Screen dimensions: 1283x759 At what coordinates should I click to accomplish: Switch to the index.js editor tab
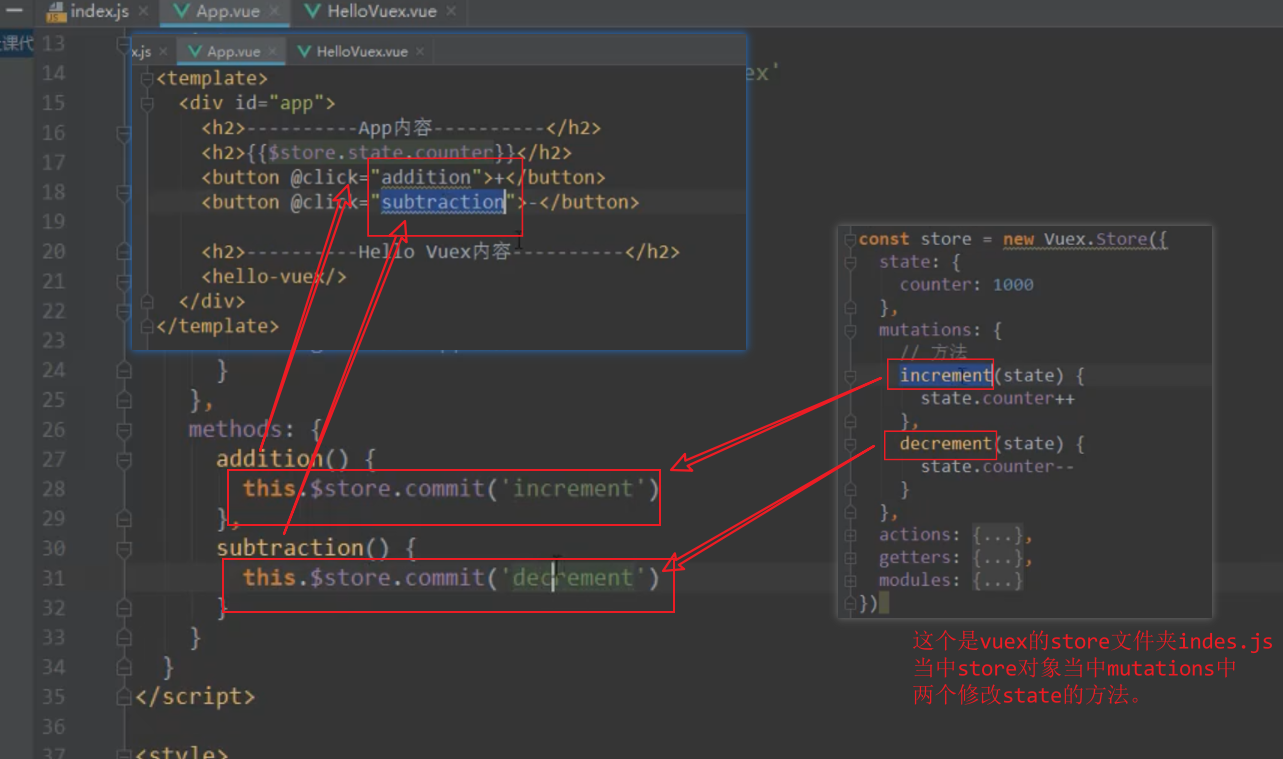click(99, 12)
